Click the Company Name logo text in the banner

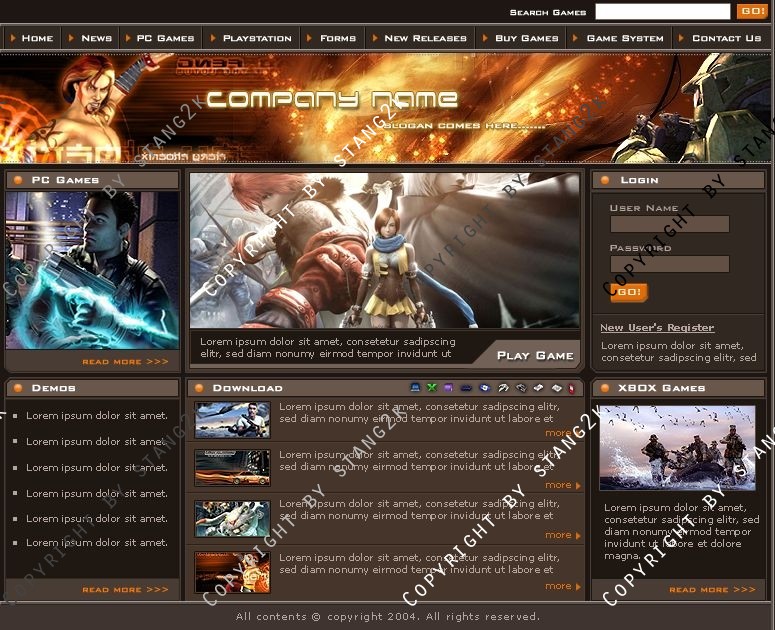(x=332, y=99)
